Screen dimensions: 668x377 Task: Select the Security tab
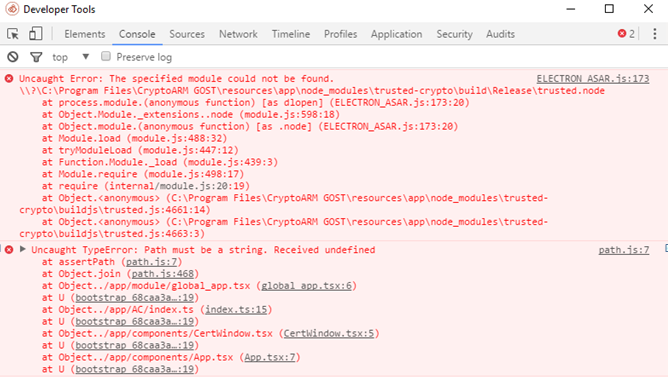point(454,34)
